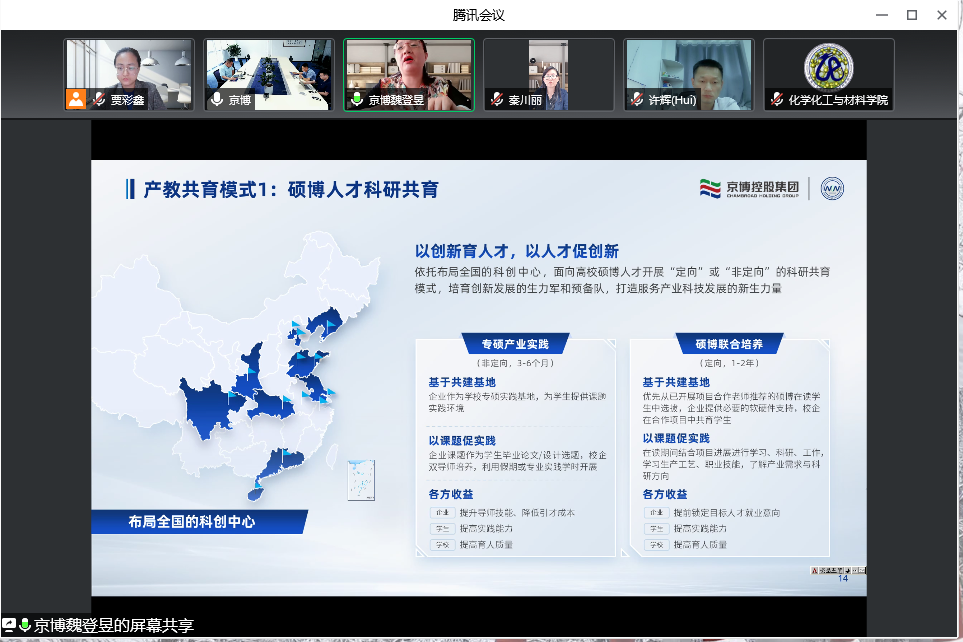Select 秦川丽's video thumbnail

[x=549, y=74]
